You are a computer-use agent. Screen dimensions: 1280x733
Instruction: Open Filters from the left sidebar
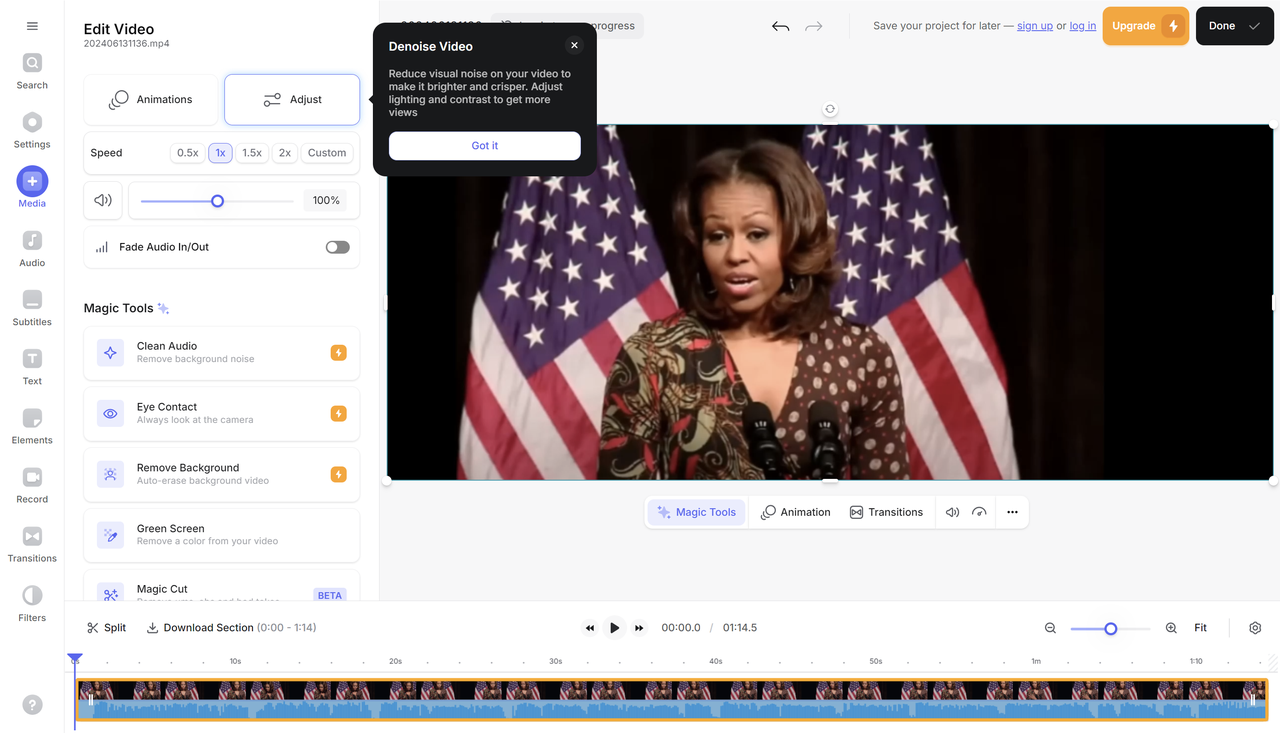(31, 603)
